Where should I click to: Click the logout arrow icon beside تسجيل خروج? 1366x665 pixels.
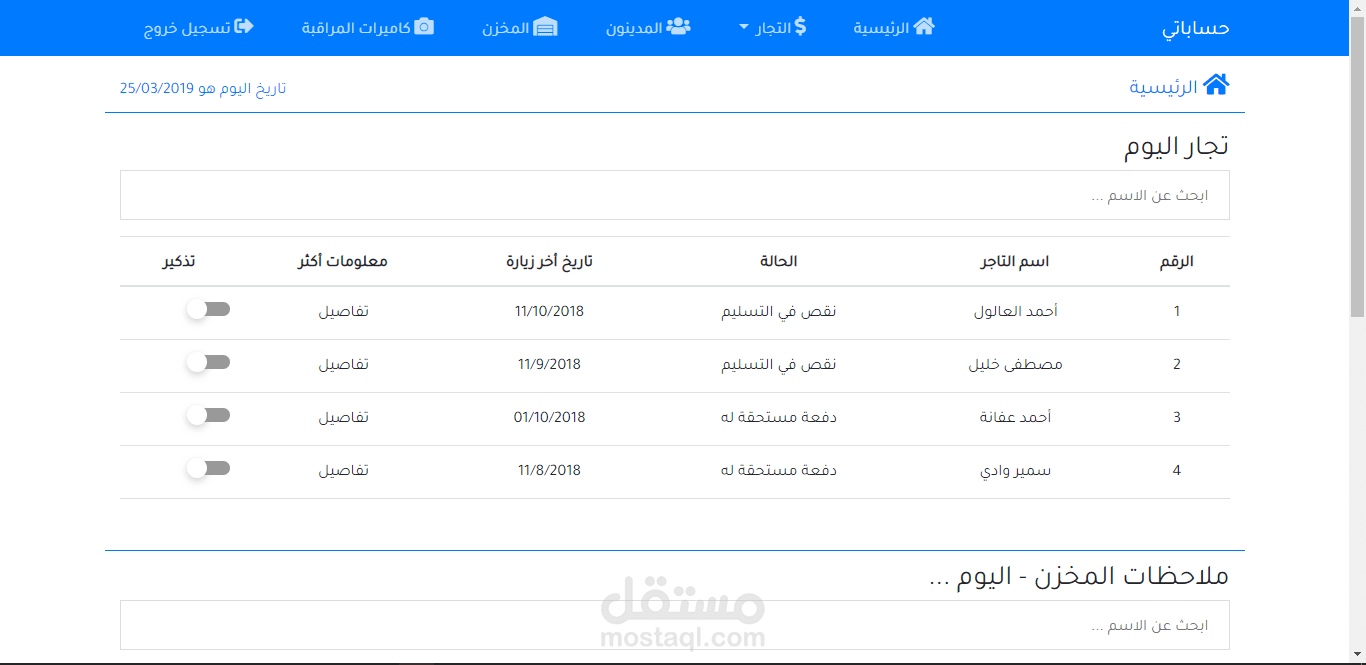pyautogui.click(x=245, y=27)
